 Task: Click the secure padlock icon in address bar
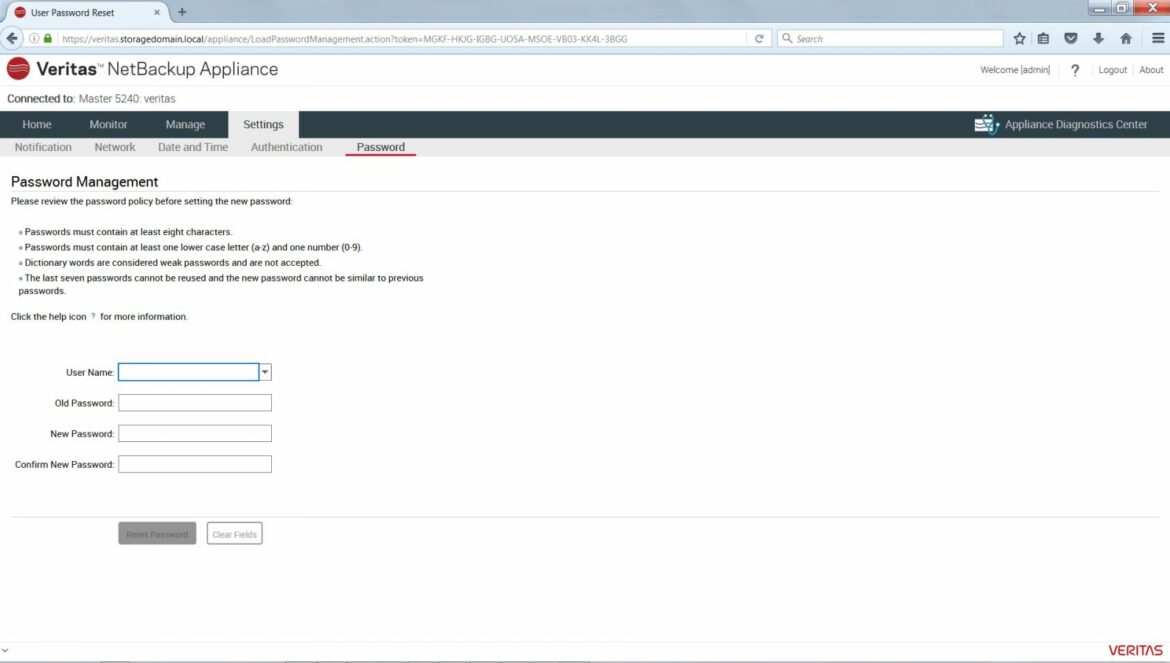(x=48, y=38)
